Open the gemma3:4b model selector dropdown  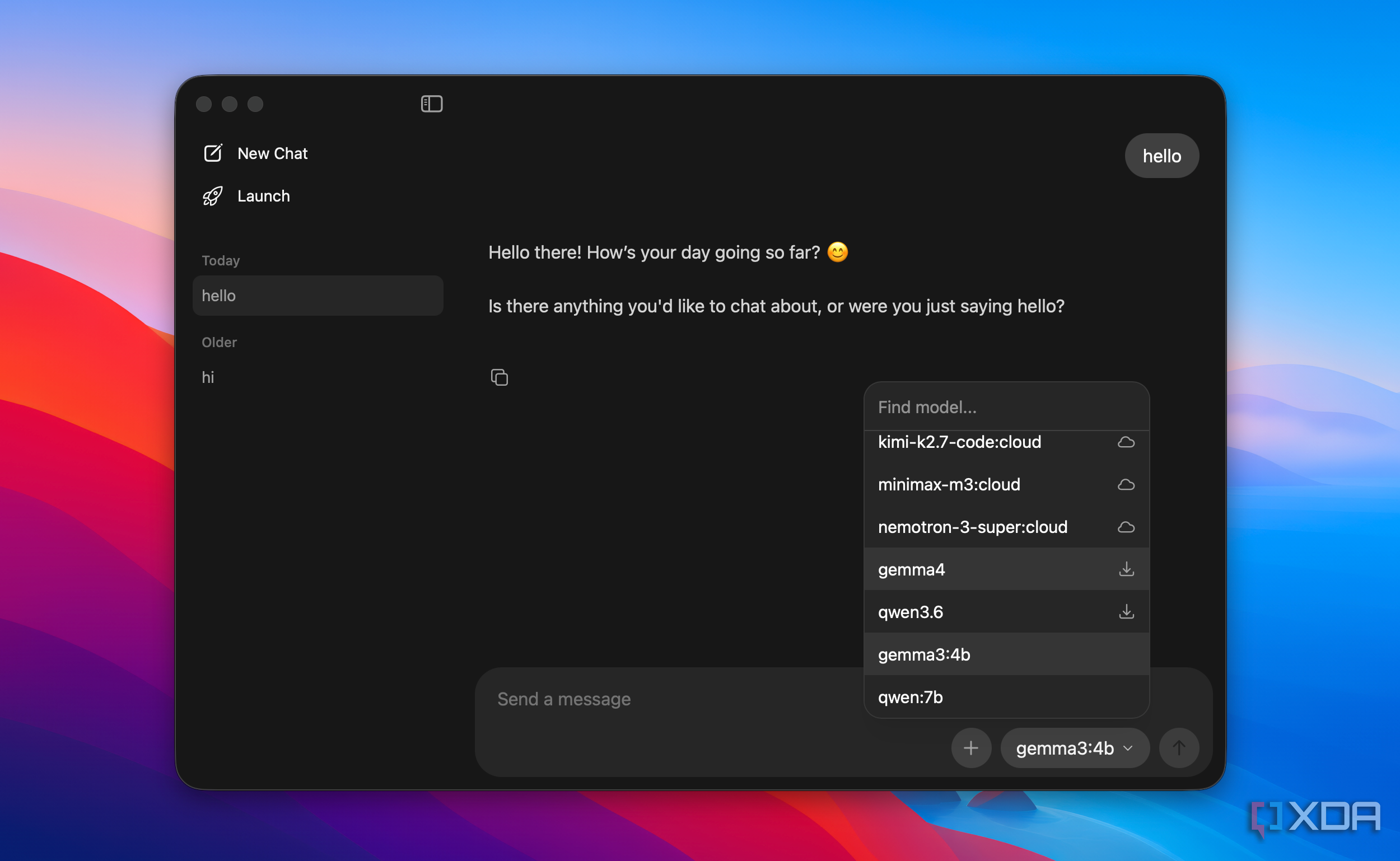(x=1074, y=748)
